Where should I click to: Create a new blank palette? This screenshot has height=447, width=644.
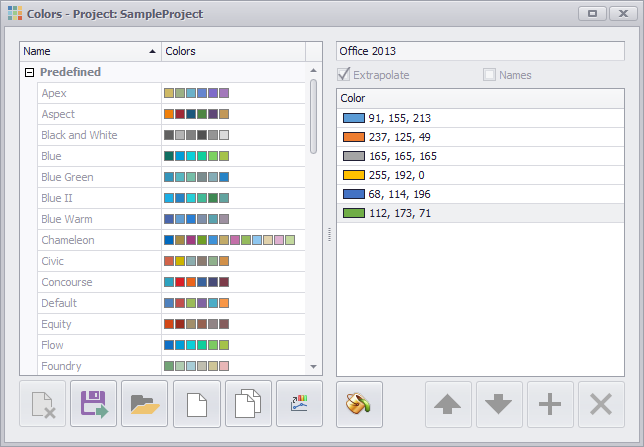pos(197,403)
